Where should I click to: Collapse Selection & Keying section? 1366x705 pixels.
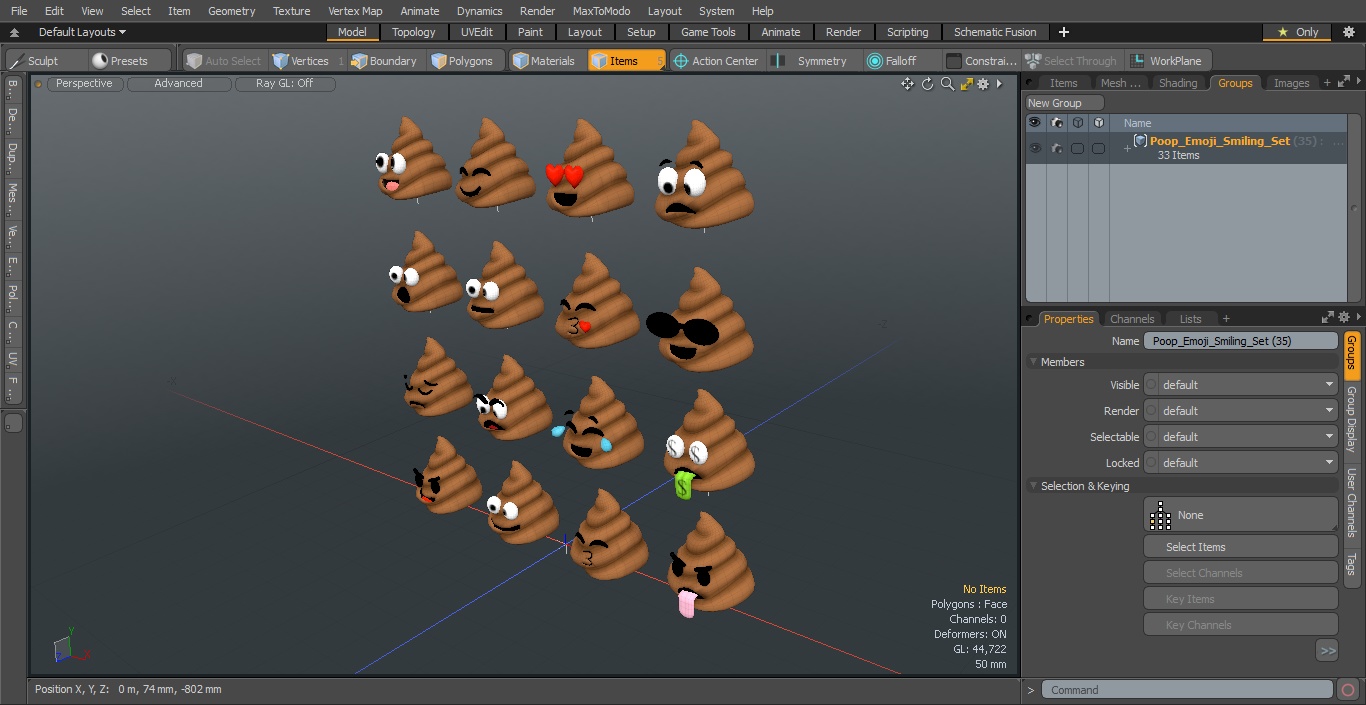pyautogui.click(x=1033, y=486)
